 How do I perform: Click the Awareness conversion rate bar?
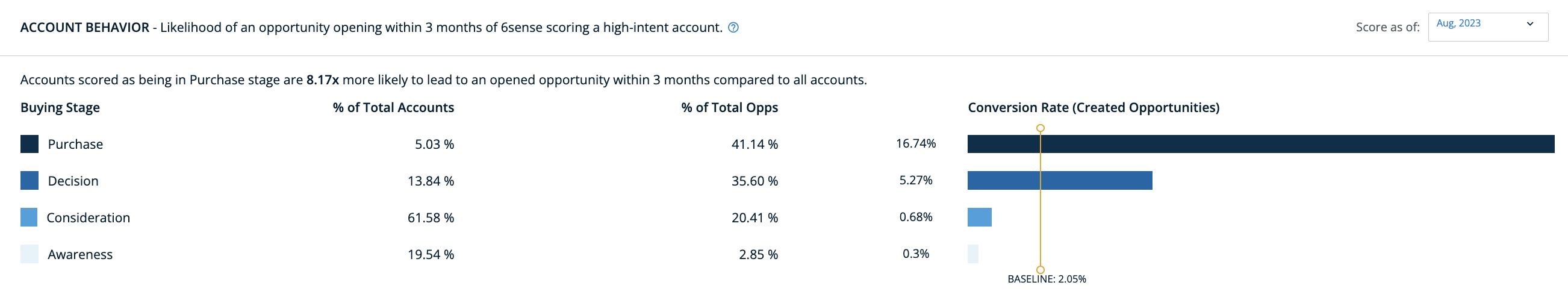pyautogui.click(x=972, y=254)
